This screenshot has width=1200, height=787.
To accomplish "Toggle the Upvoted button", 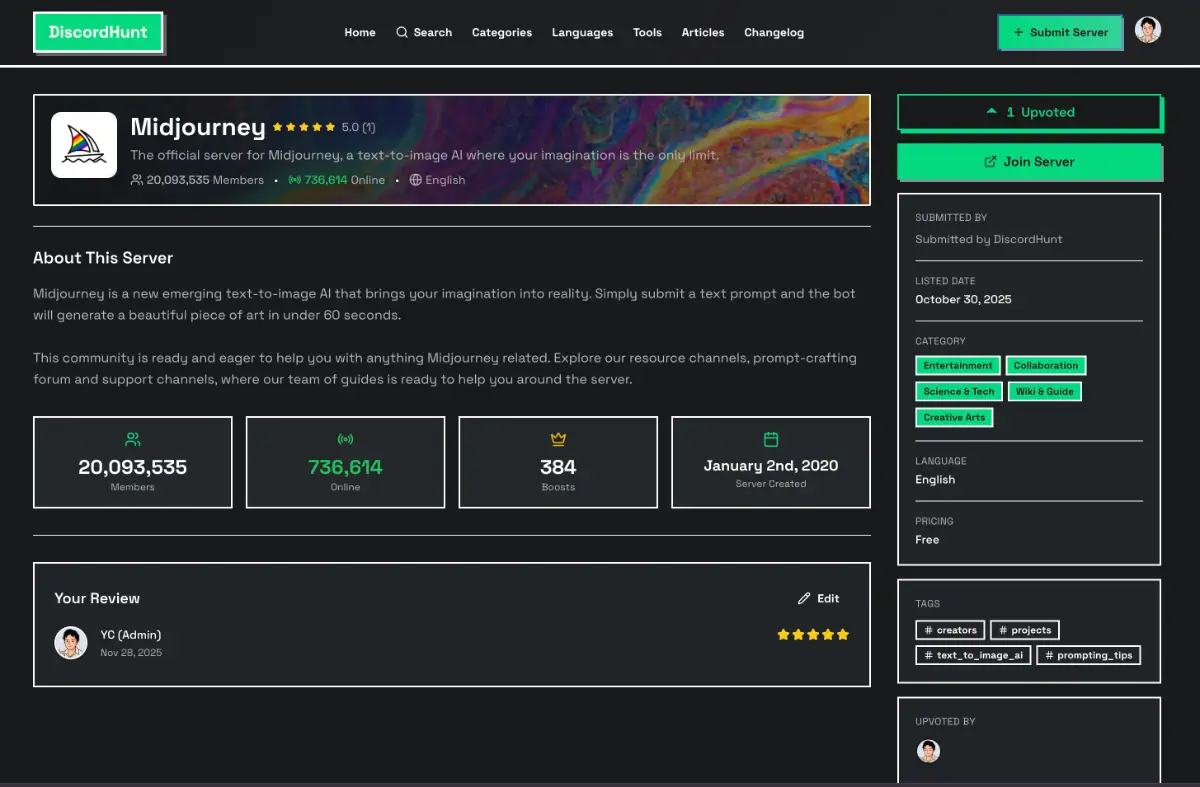I will click(x=1029, y=112).
